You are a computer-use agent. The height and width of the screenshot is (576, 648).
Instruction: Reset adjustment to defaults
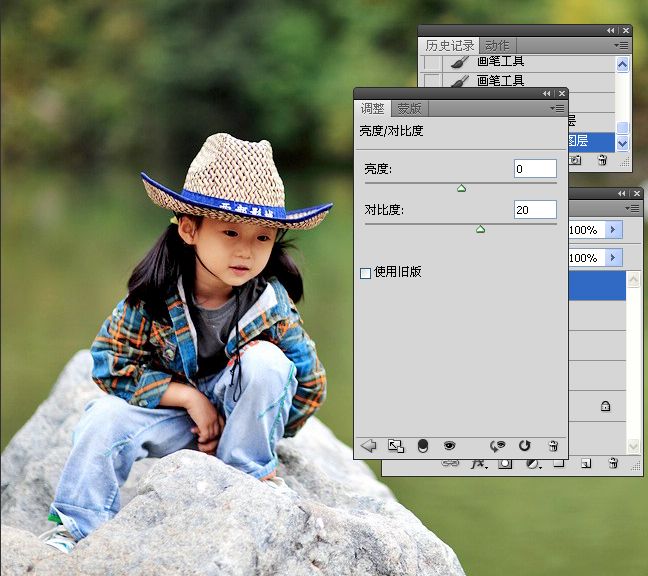pos(524,445)
